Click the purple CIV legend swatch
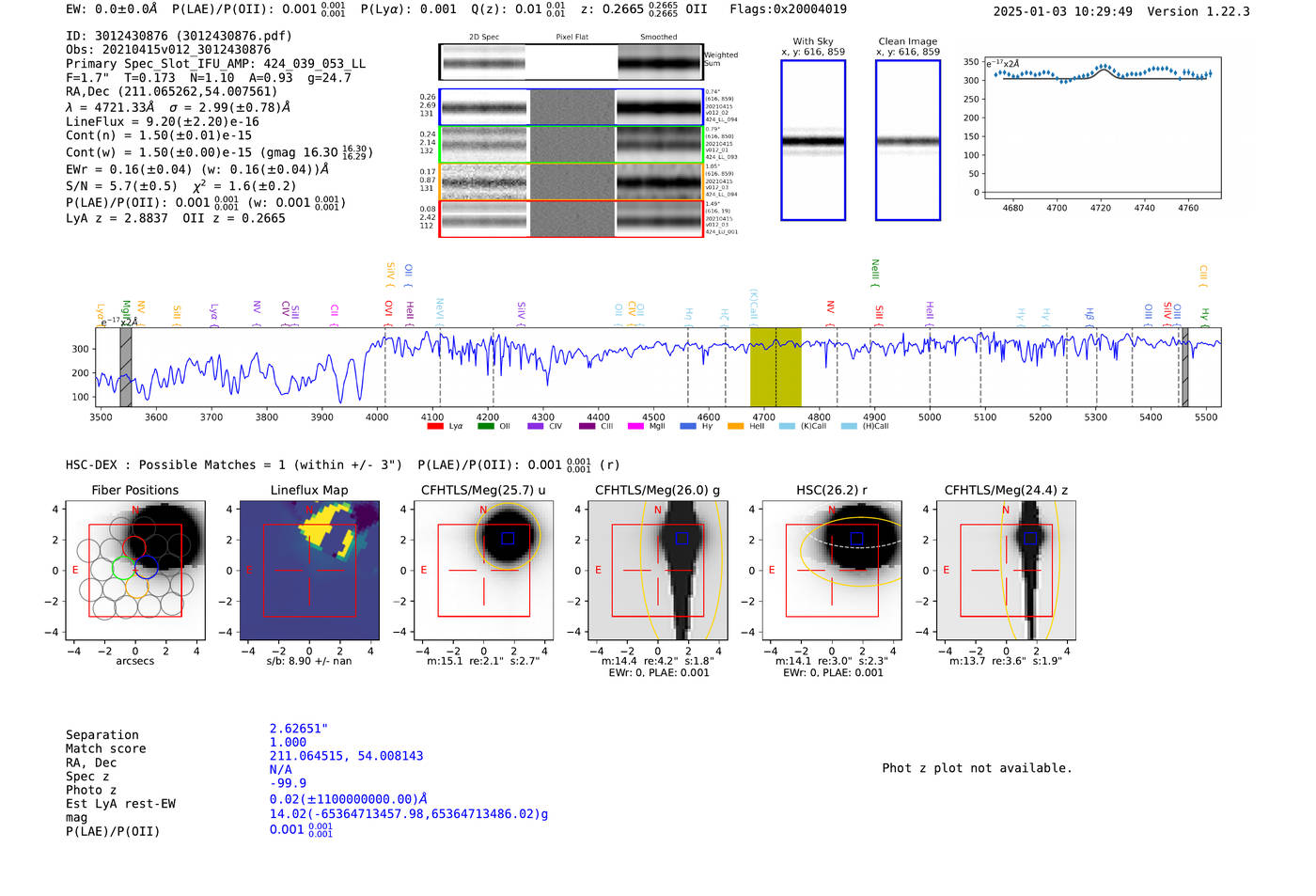 [x=535, y=426]
